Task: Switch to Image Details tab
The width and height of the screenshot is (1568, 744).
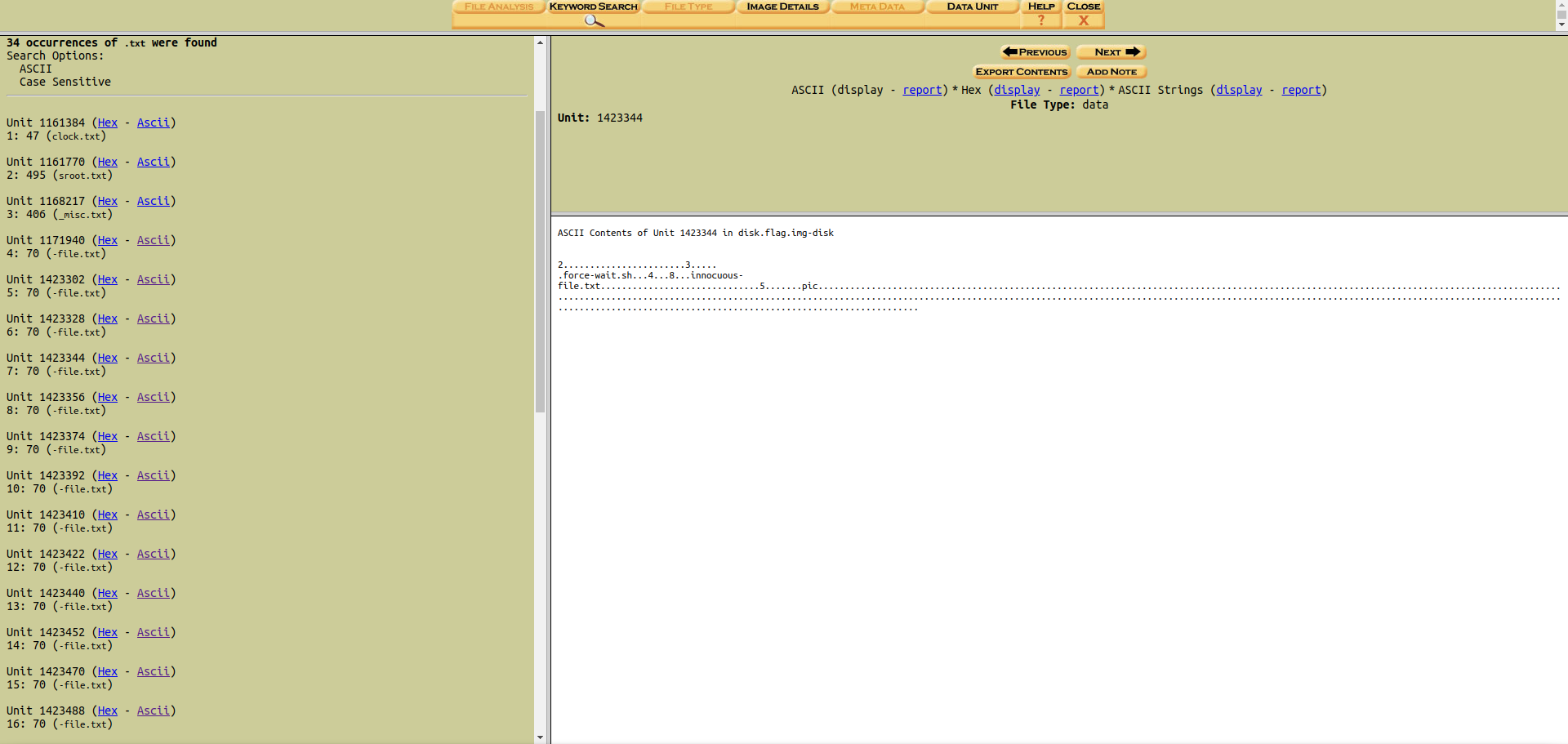Action: 782,7
